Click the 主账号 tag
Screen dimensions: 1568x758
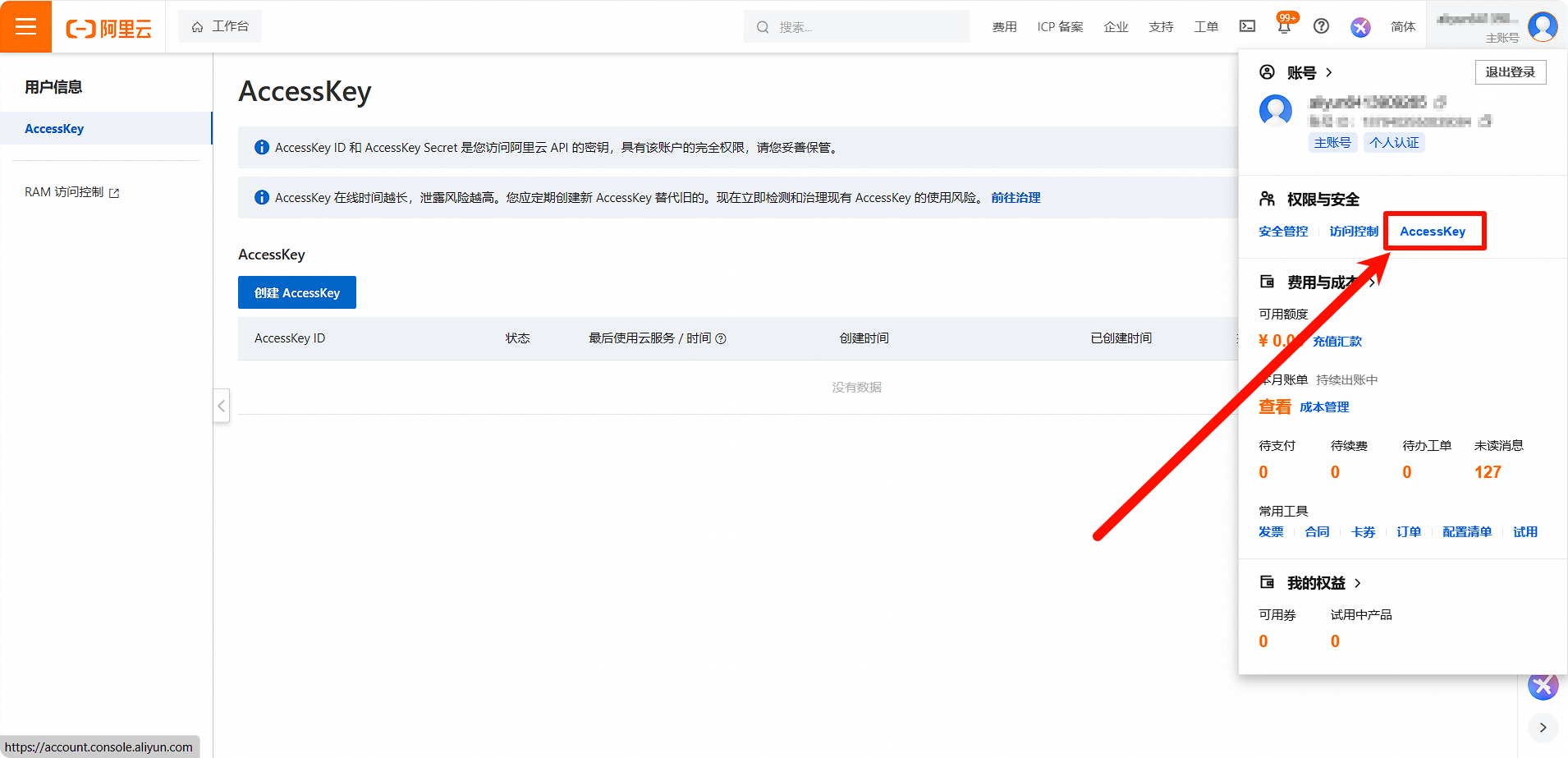tap(1332, 143)
